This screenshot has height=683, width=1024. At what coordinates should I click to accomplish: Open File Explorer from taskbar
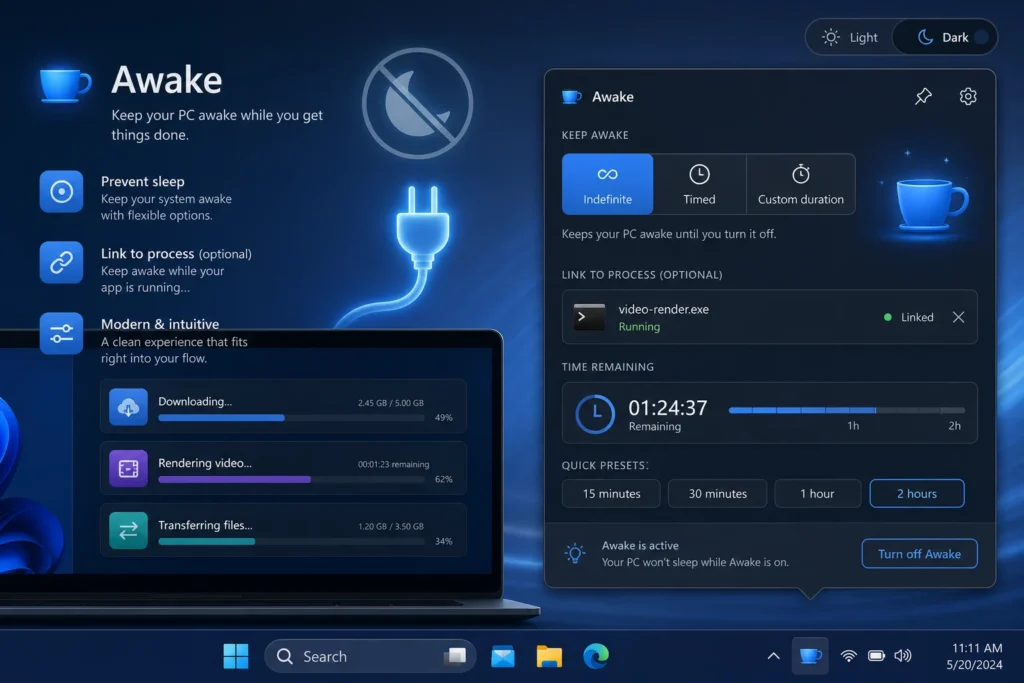tap(549, 656)
